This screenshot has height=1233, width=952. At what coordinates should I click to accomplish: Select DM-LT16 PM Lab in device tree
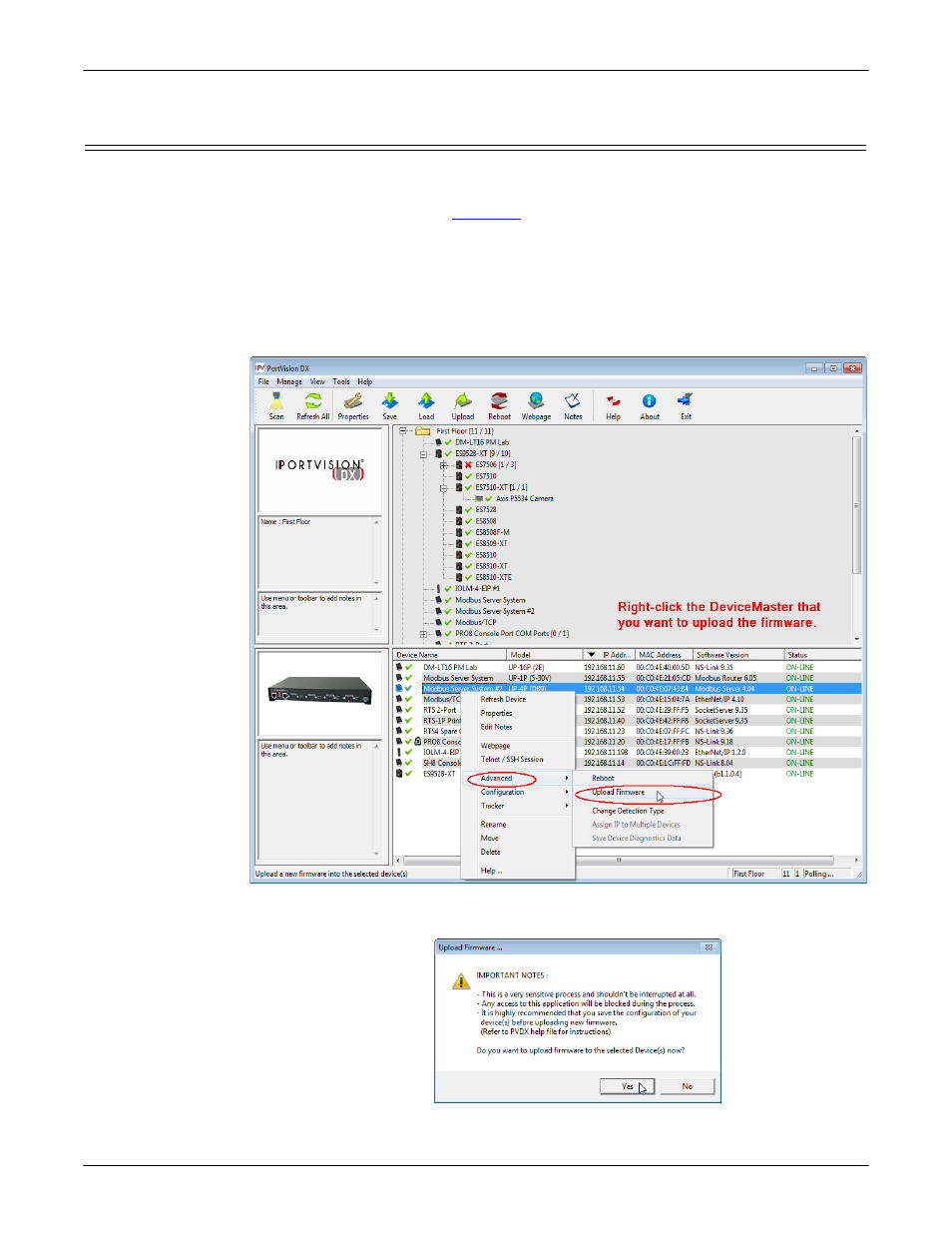pyautogui.click(x=482, y=442)
